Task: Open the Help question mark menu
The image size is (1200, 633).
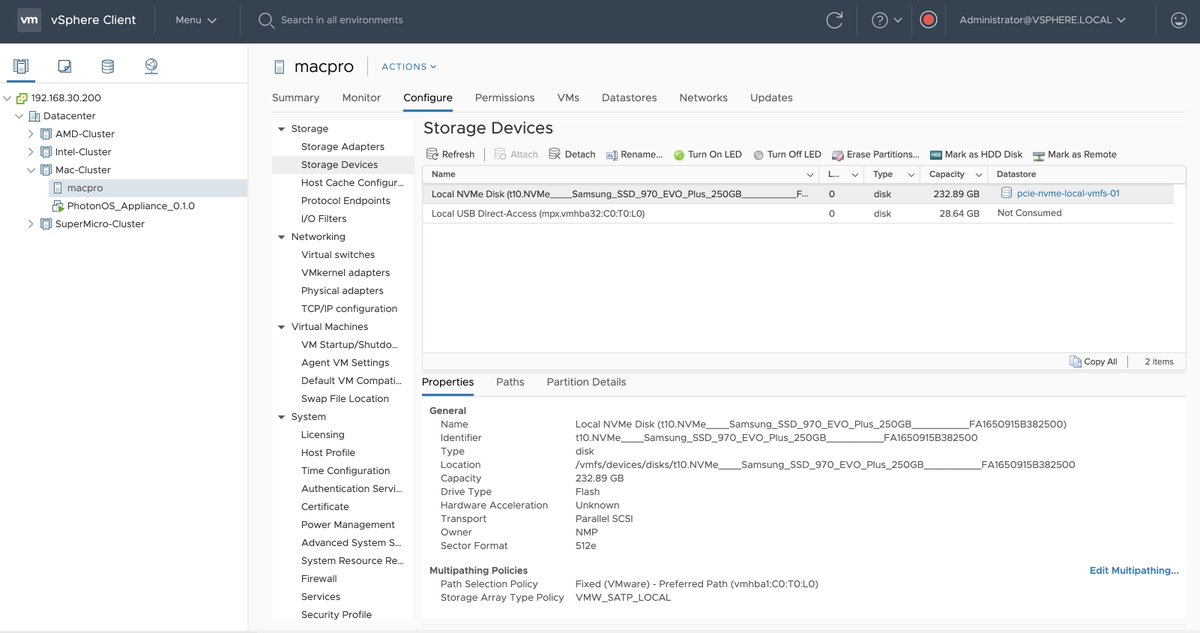Action: (886, 20)
